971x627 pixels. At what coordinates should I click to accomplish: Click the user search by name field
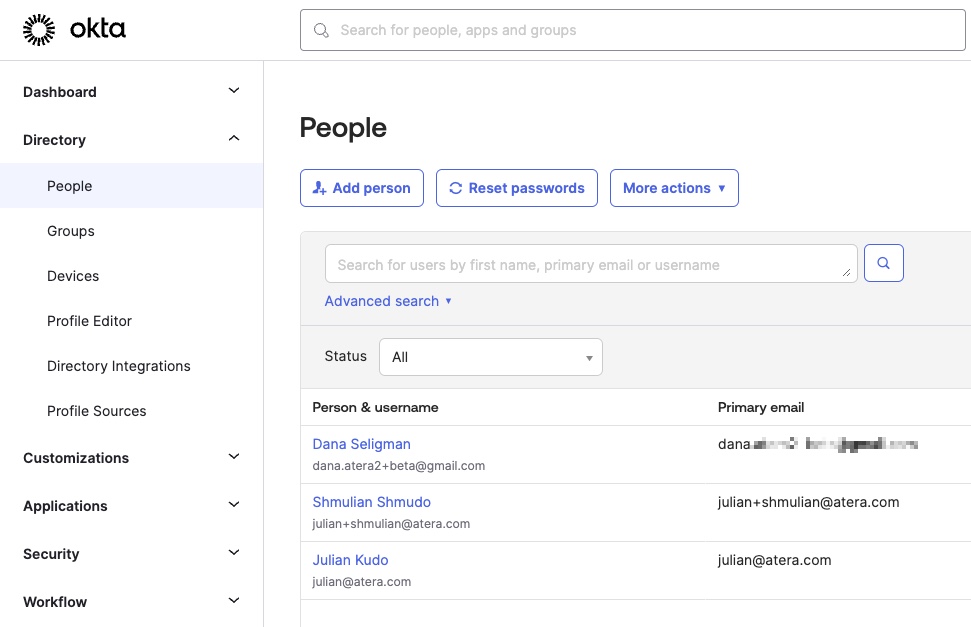click(x=591, y=264)
